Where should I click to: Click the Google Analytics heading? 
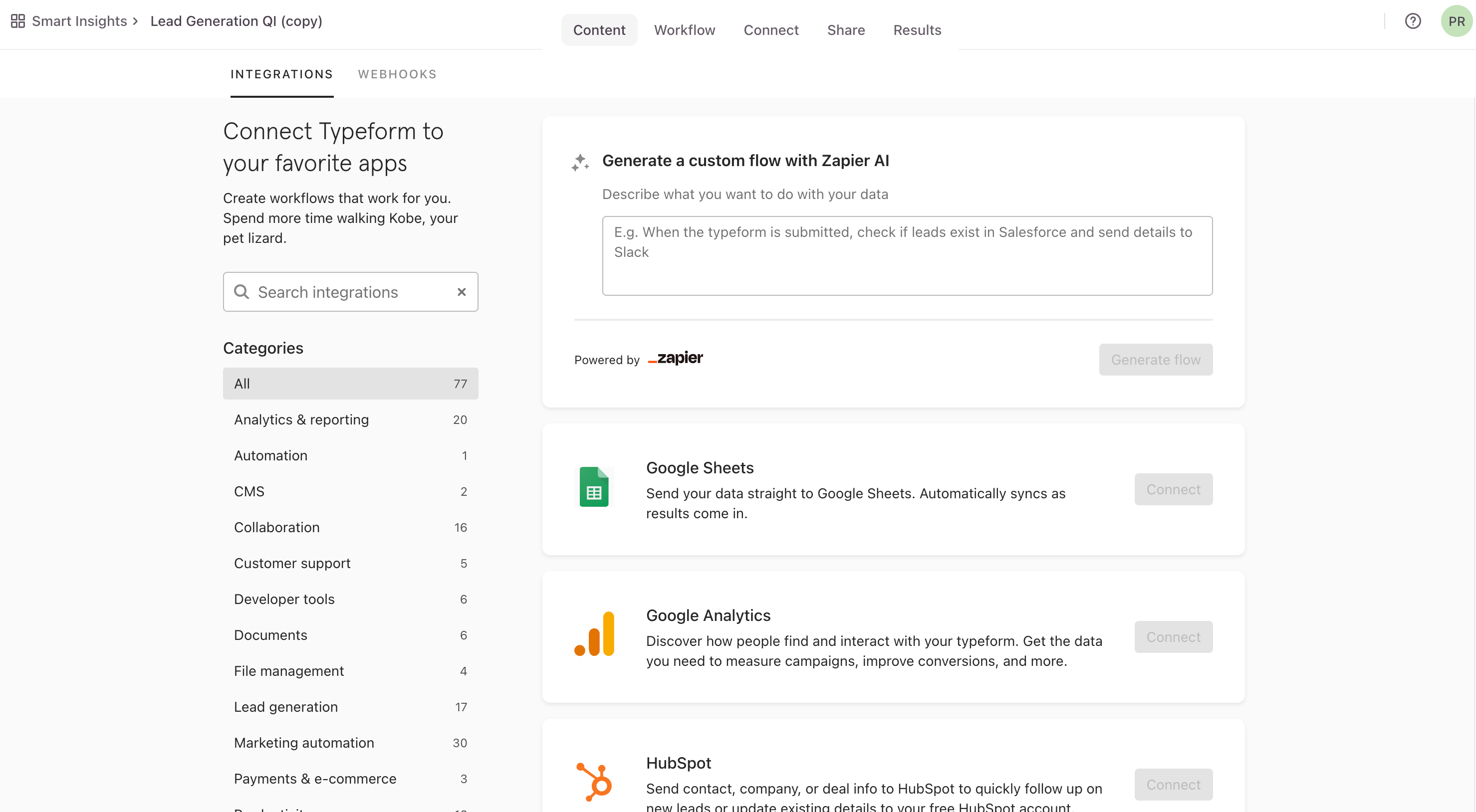click(708, 615)
